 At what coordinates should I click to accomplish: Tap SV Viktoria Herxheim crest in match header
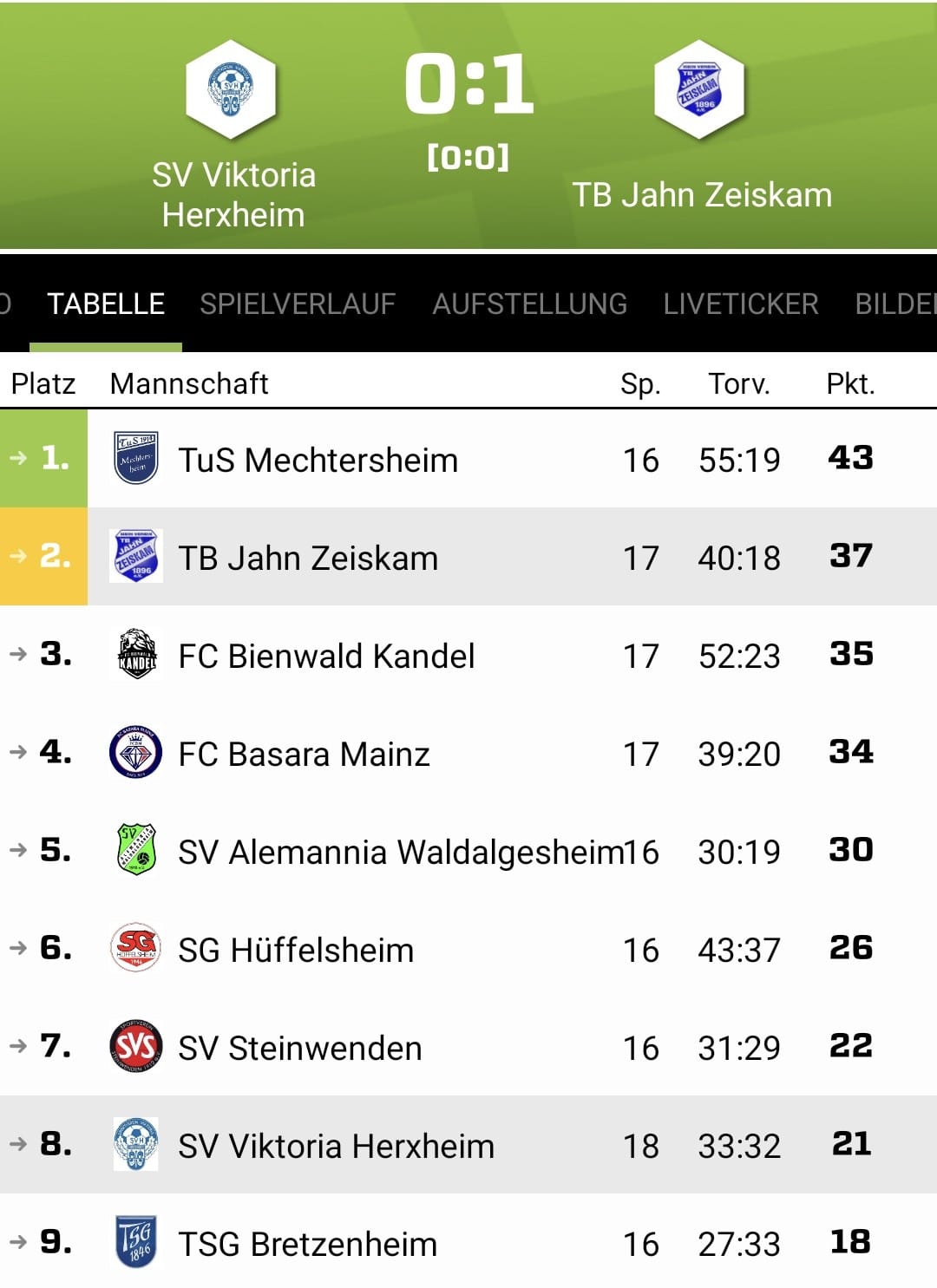[x=231, y=88]
